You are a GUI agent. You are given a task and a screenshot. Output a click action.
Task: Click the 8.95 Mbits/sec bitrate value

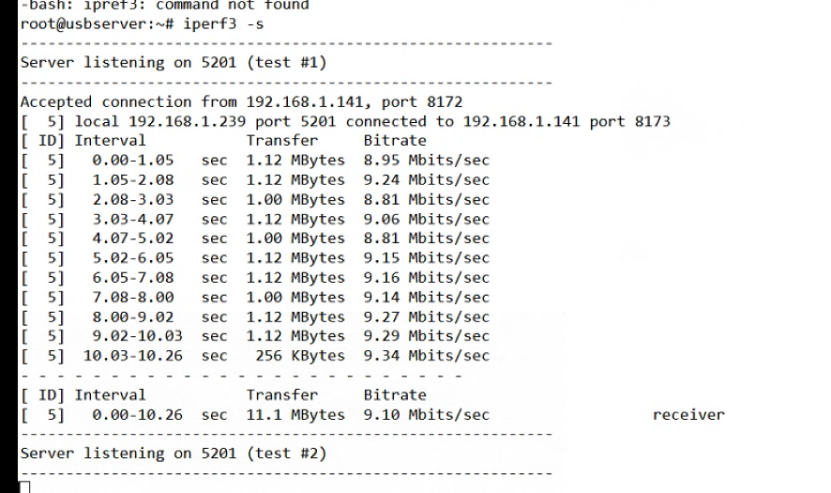(x=427, y=160)
